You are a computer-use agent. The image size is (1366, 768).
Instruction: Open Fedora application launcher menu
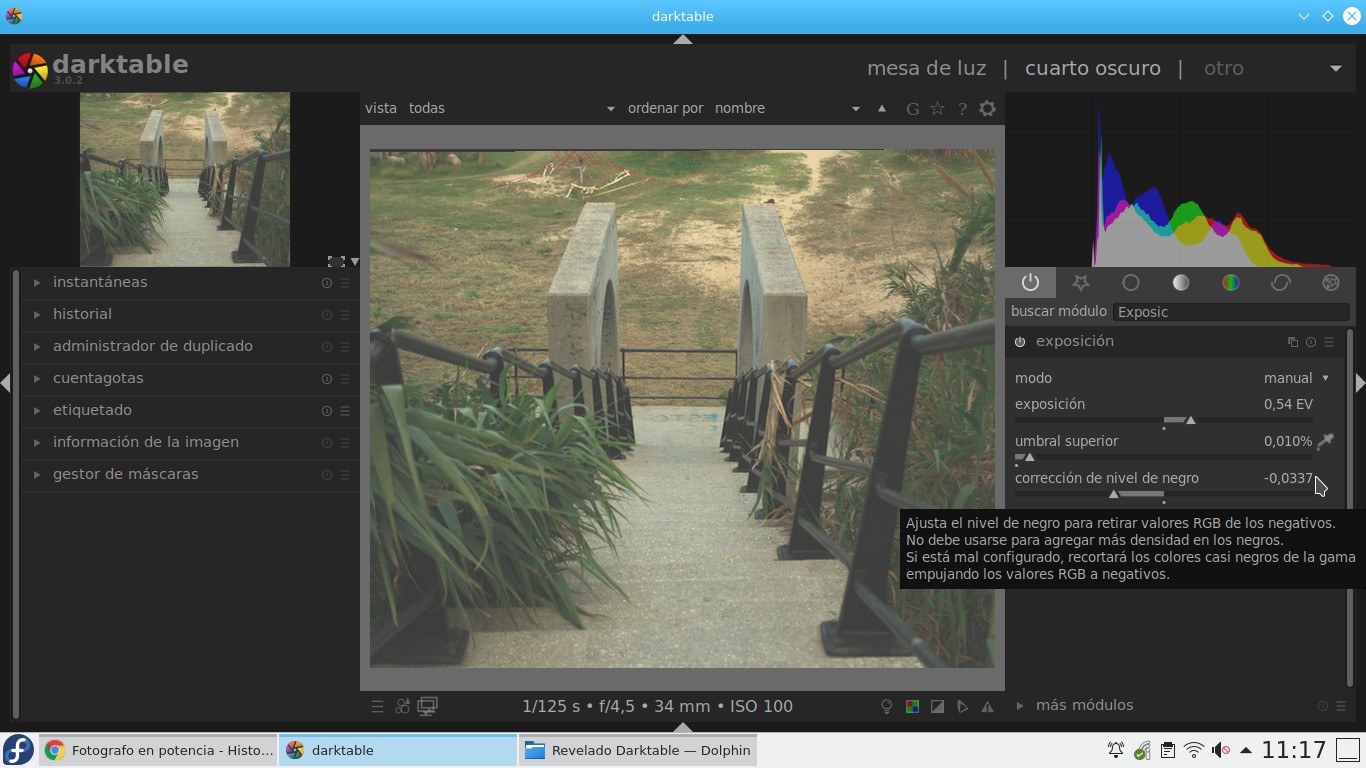(18, 750)
